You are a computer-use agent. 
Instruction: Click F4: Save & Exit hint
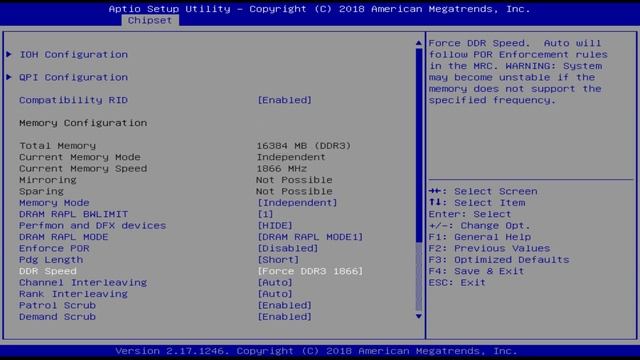coord(476,271)
